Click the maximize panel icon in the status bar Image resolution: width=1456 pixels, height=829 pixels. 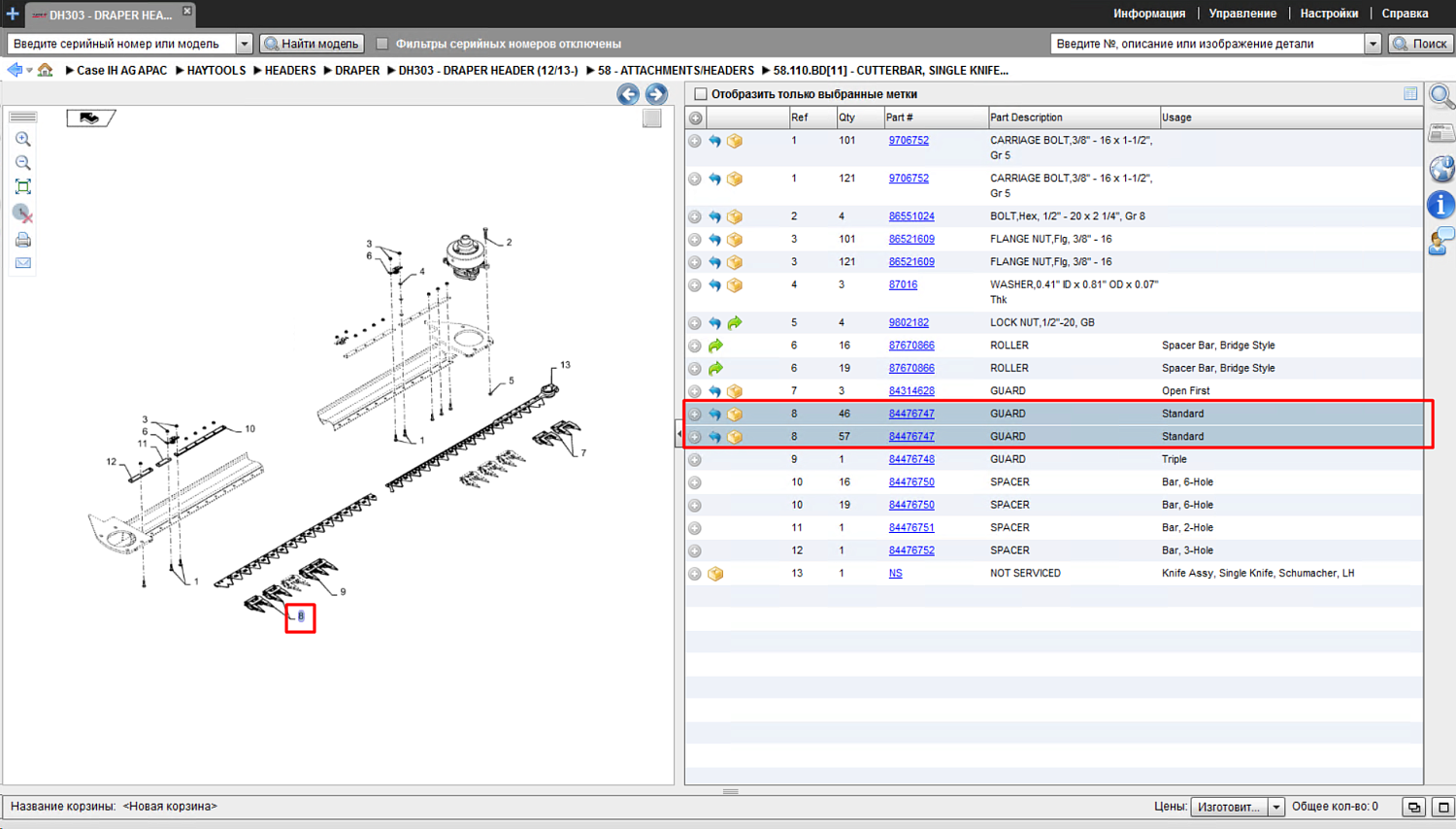tap(1442, 807)
